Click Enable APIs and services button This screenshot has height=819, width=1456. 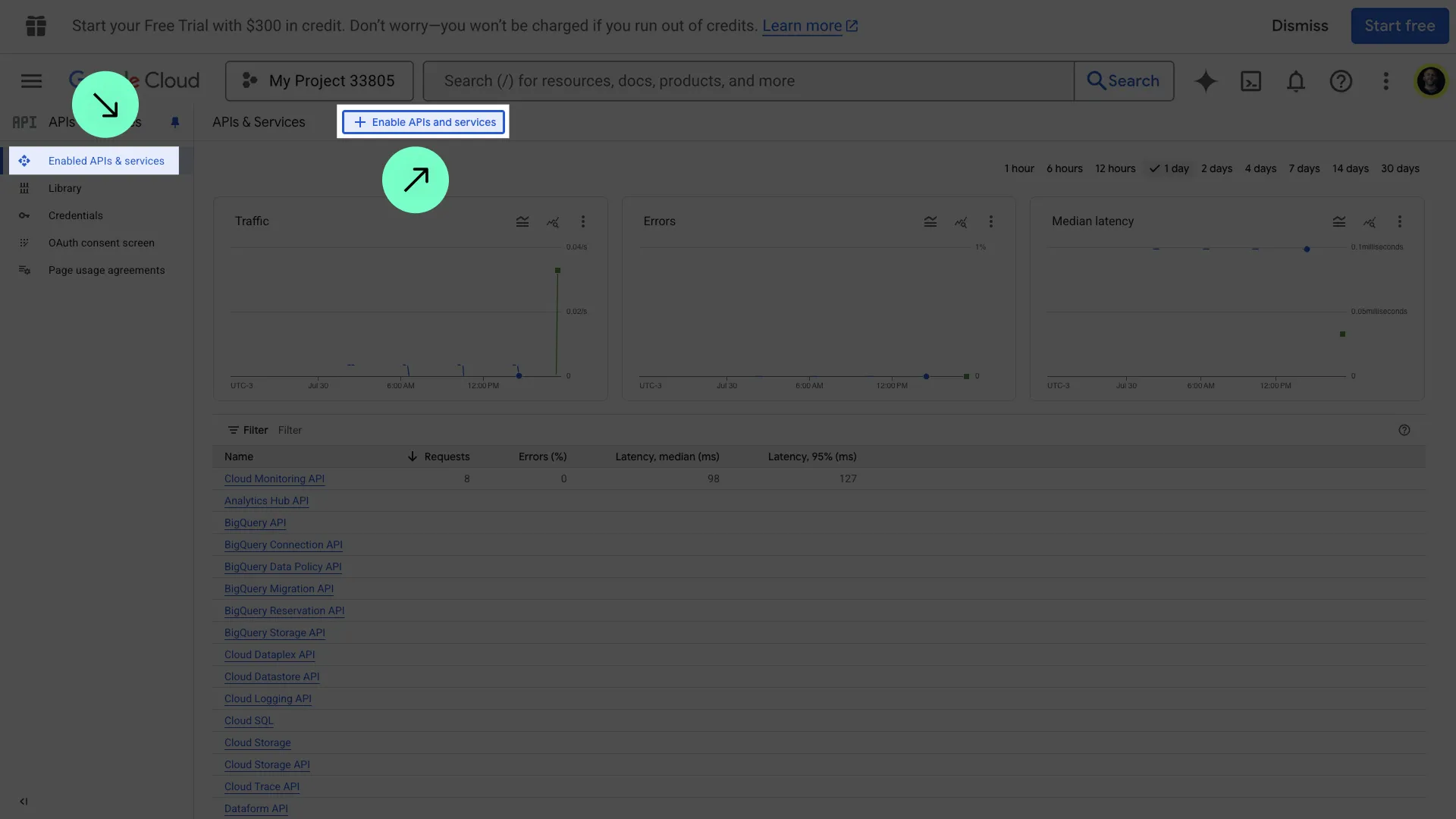point(423,122)
